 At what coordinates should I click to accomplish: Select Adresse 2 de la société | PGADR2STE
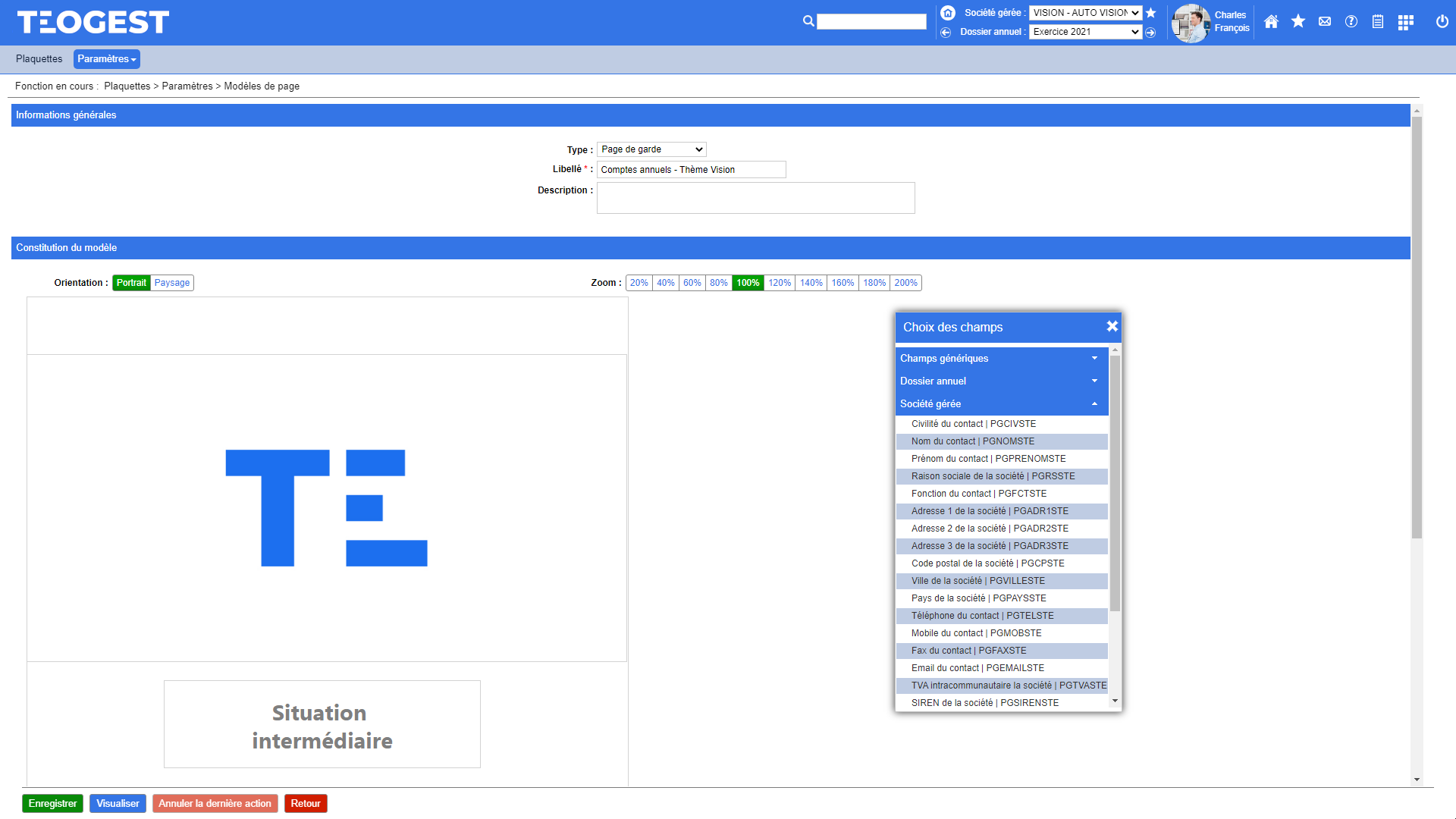pyautogui.click(x=1002, y=529)
